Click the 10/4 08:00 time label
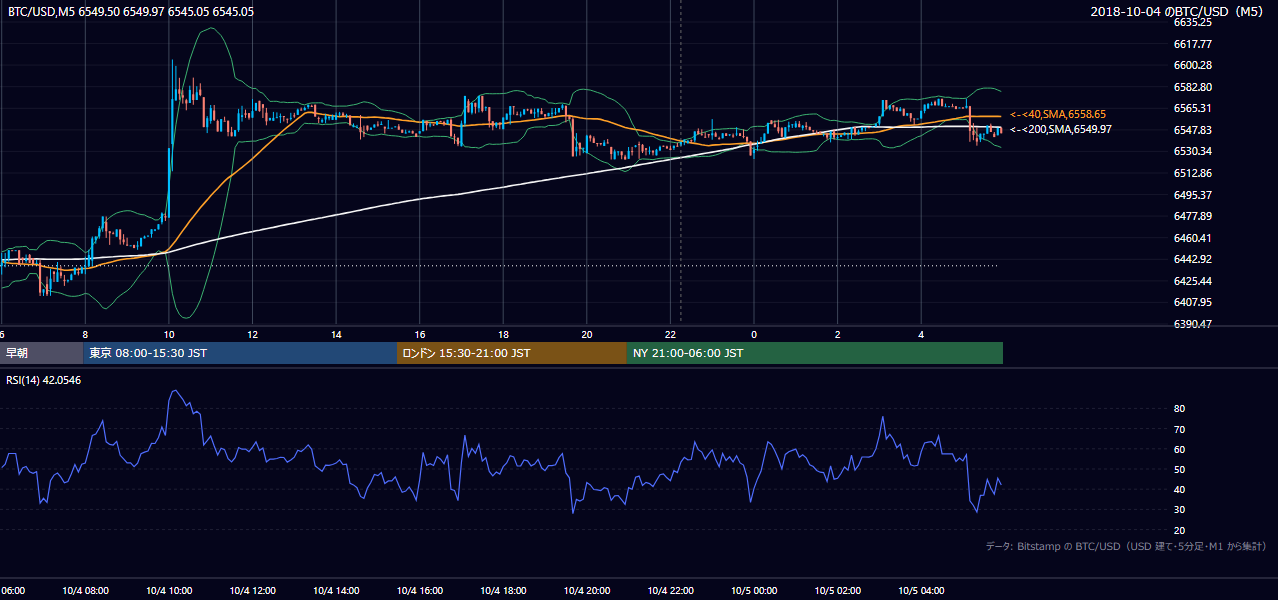The height and width of the screenshot is (600, 1278). point(85,591)
